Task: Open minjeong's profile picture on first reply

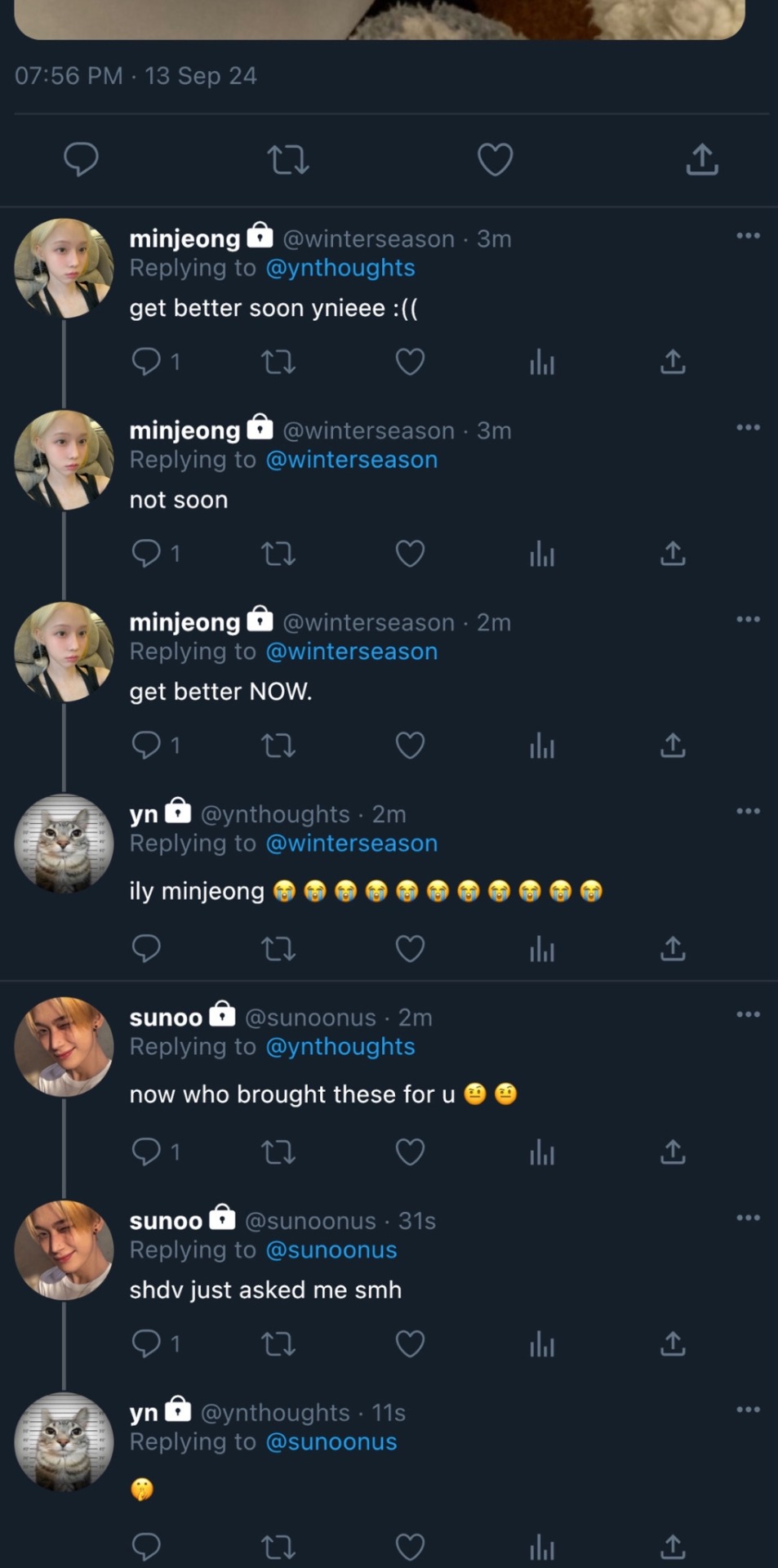Action: [64, 268]
